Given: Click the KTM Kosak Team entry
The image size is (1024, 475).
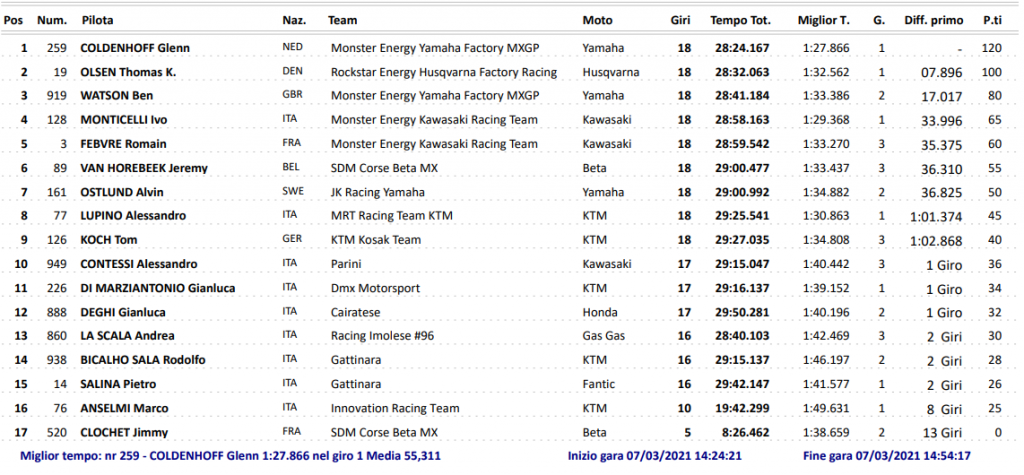Looking at the screenshot, I should click(x=375, y=240).
